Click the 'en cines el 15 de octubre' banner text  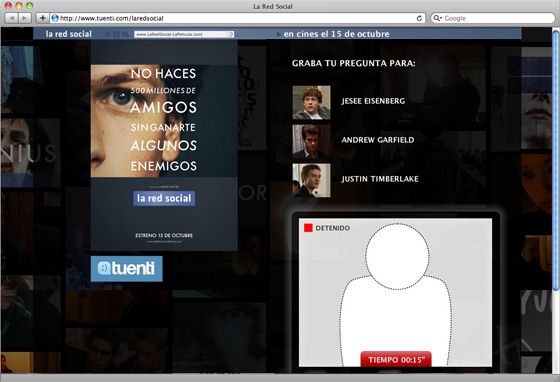click(x=336, y=34)
